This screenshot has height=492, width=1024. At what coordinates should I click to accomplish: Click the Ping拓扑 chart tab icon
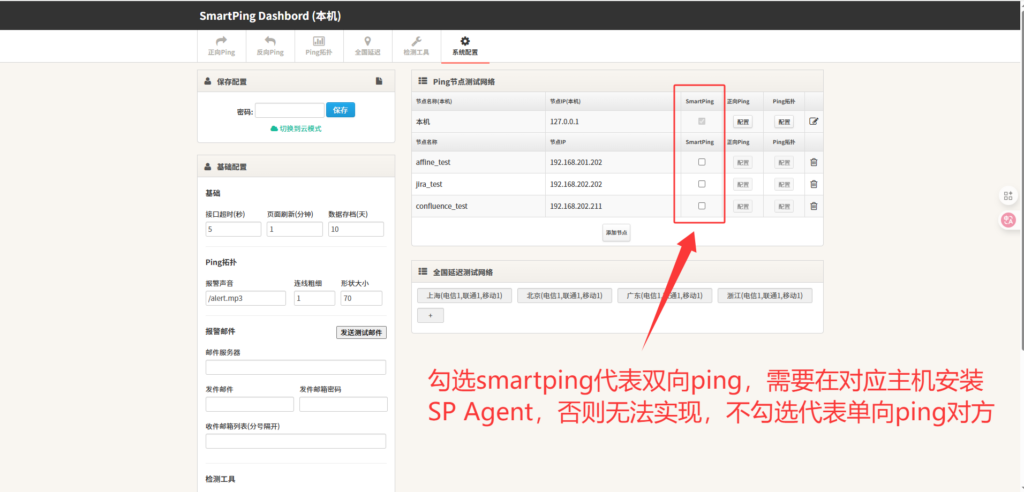coord(318,46)
